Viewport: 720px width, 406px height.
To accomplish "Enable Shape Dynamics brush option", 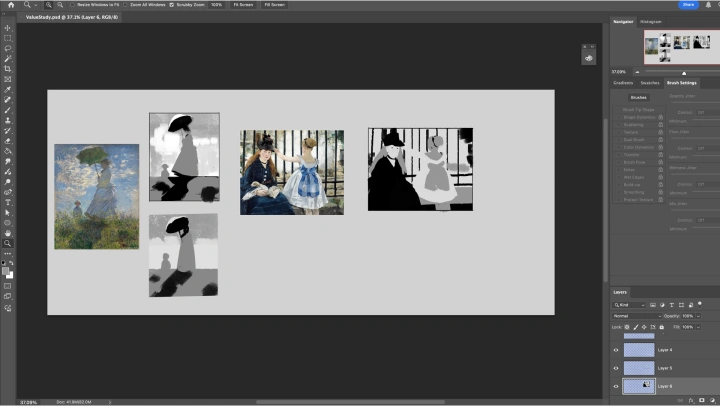I will pos(618,117).
